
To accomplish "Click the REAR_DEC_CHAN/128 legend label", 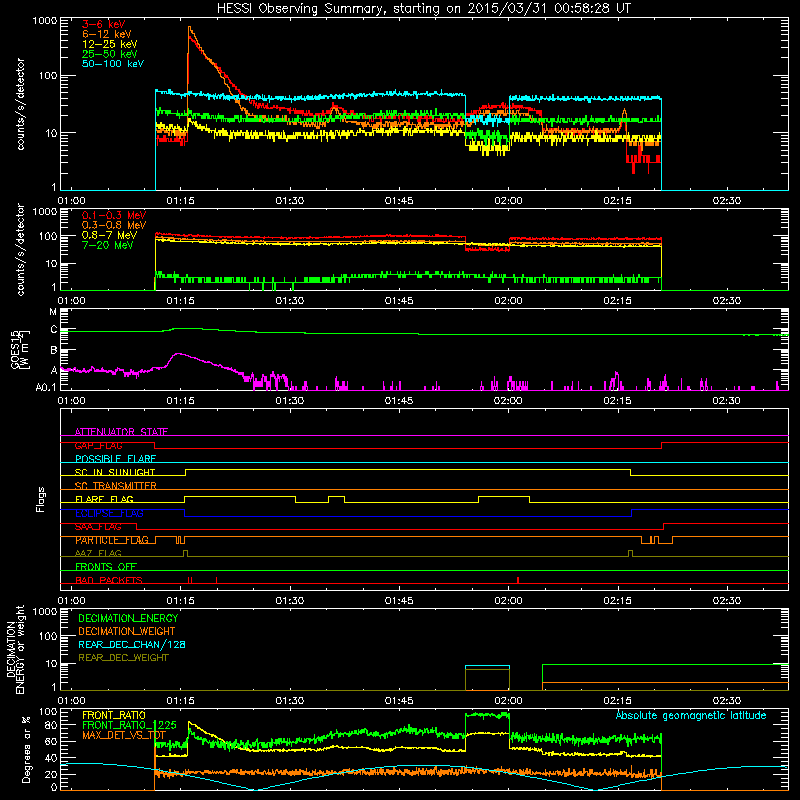I will (x=132, y=644).
